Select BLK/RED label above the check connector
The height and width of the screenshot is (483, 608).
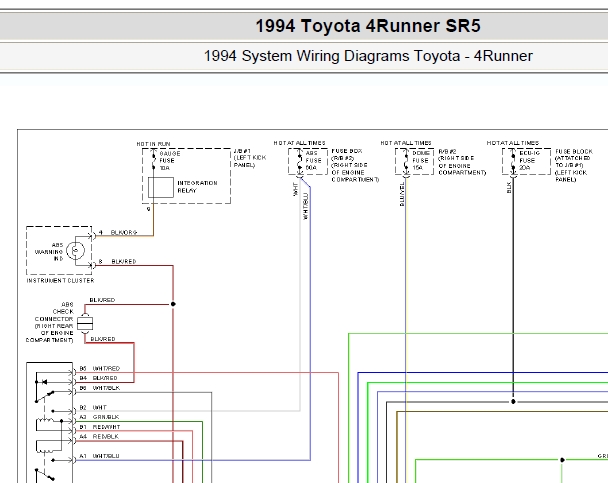click(102, 300)
